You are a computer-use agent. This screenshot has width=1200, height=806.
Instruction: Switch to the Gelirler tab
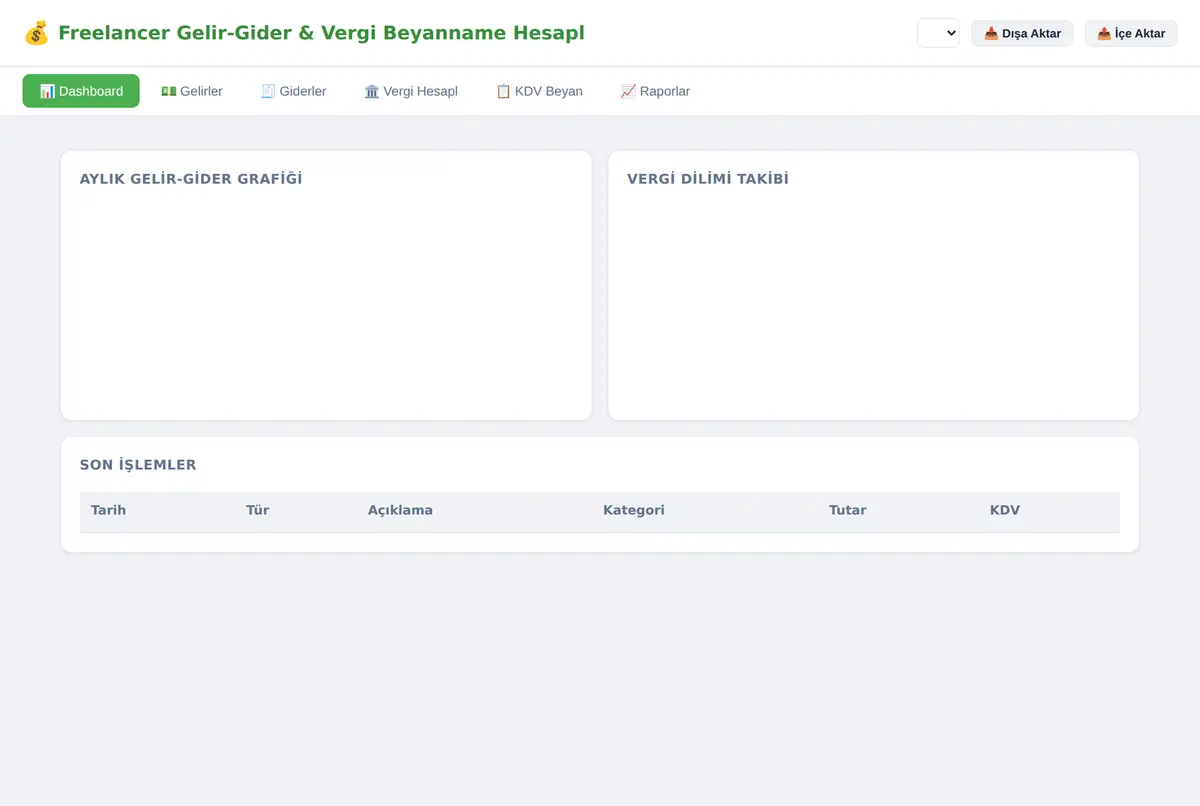(x=192, y=91)
